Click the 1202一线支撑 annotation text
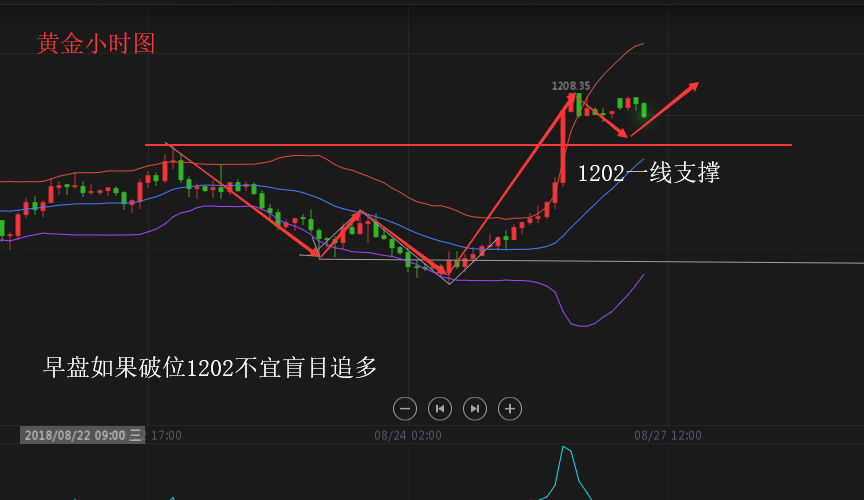This screenshot has height=500, width=864. pyautogui.click(x=649, y=173)
